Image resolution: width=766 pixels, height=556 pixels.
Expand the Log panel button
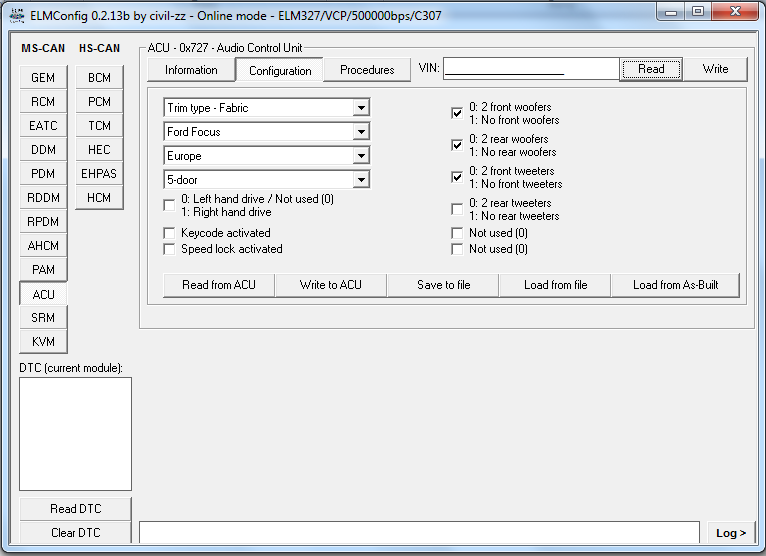click(x=731, y=533)
